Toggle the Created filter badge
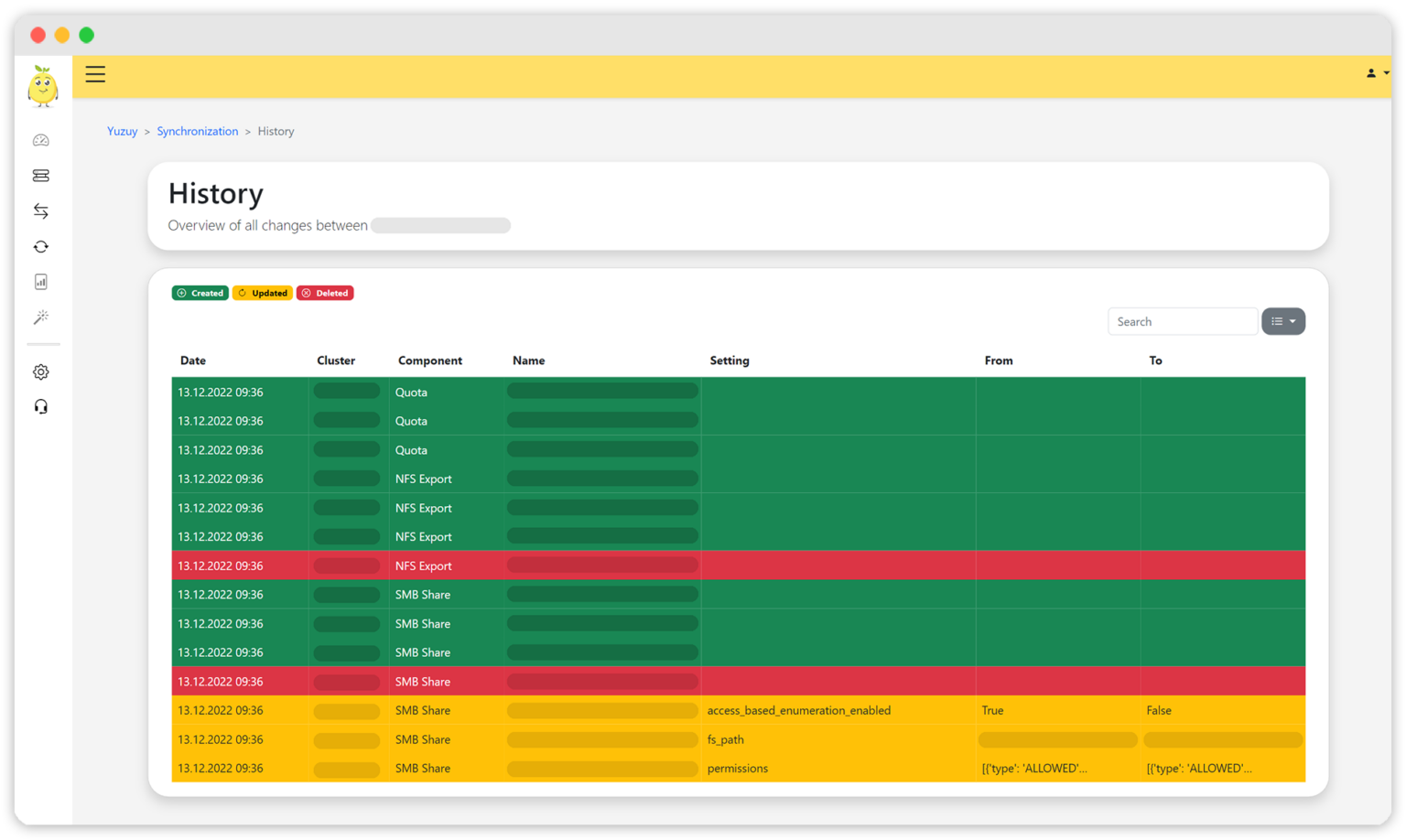This screenshot has width=1406, height=840. click(x=200, y=292)
